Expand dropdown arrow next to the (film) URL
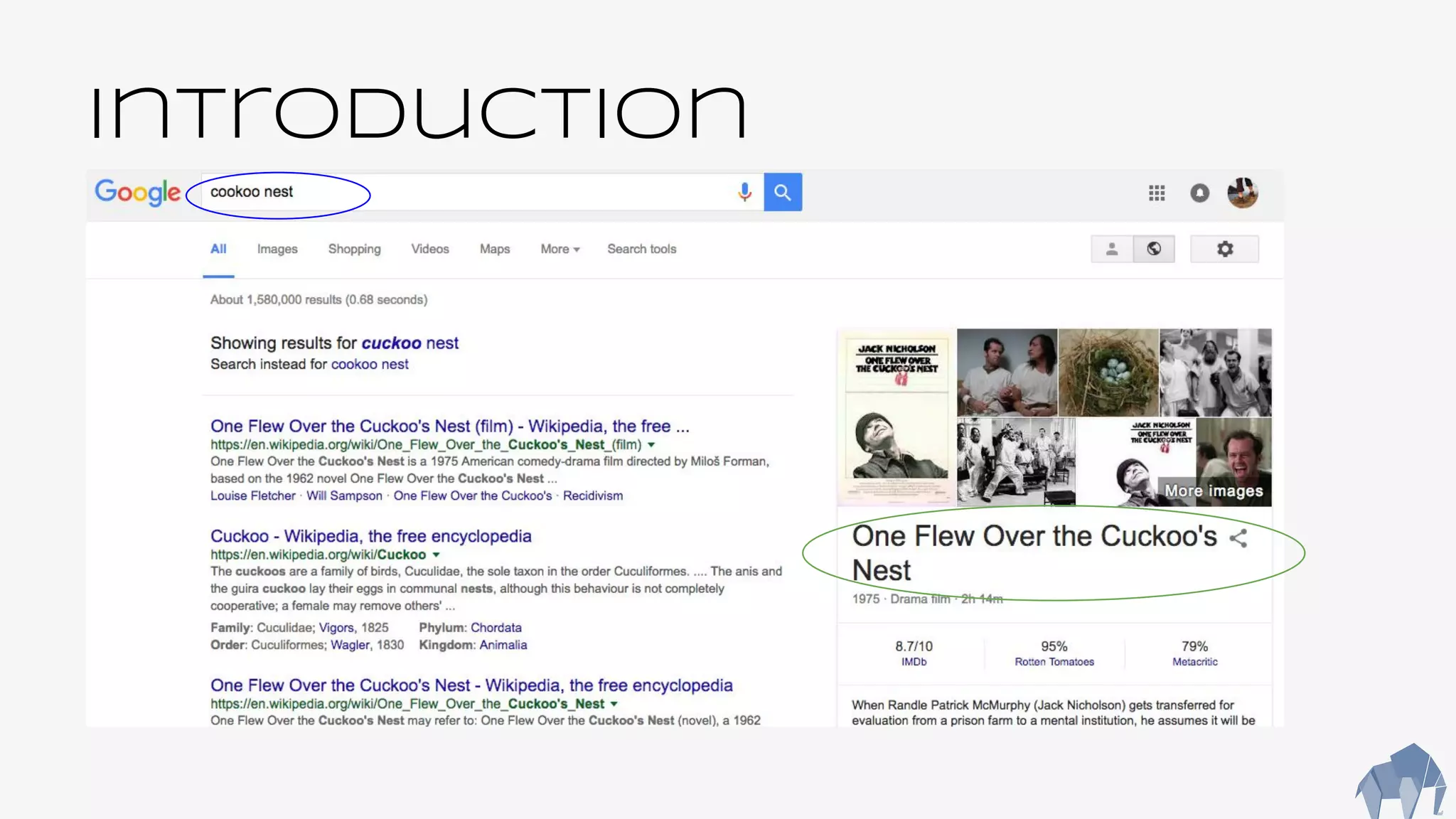This screenshot has height=819, width=1456. [651, 445]
